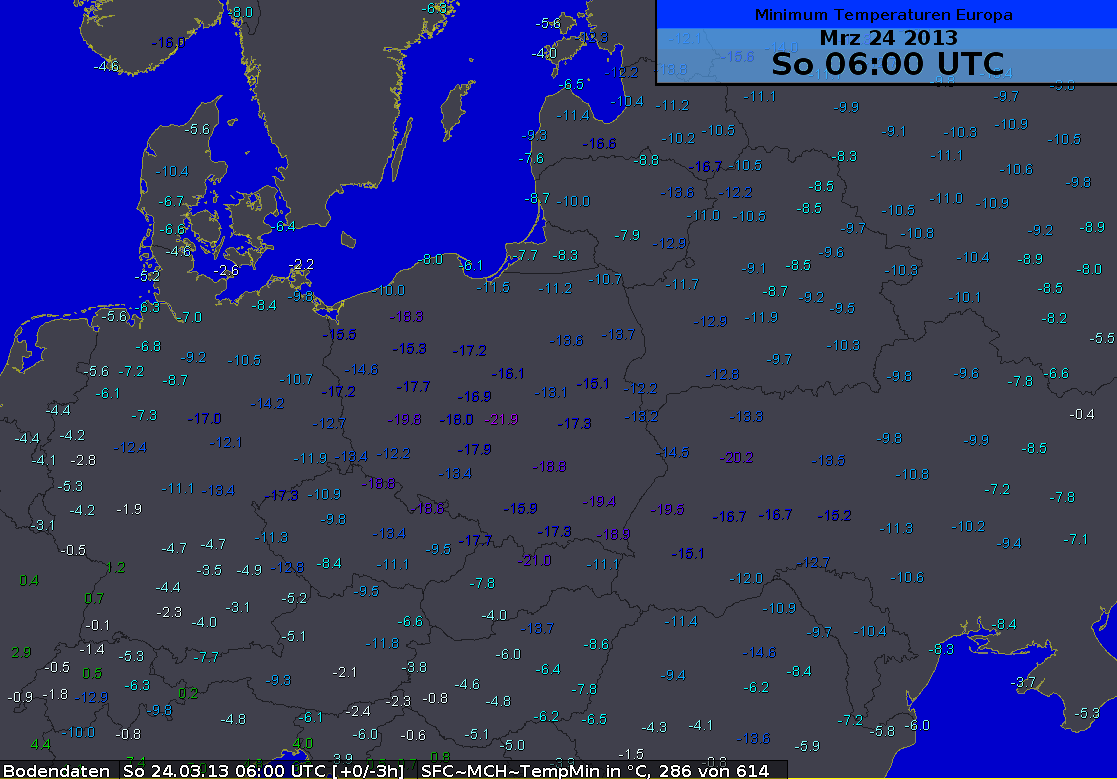Click the -18.3 temperature reading
The height and width of the screenshot is (779, 1117).
tap(406, 316)
